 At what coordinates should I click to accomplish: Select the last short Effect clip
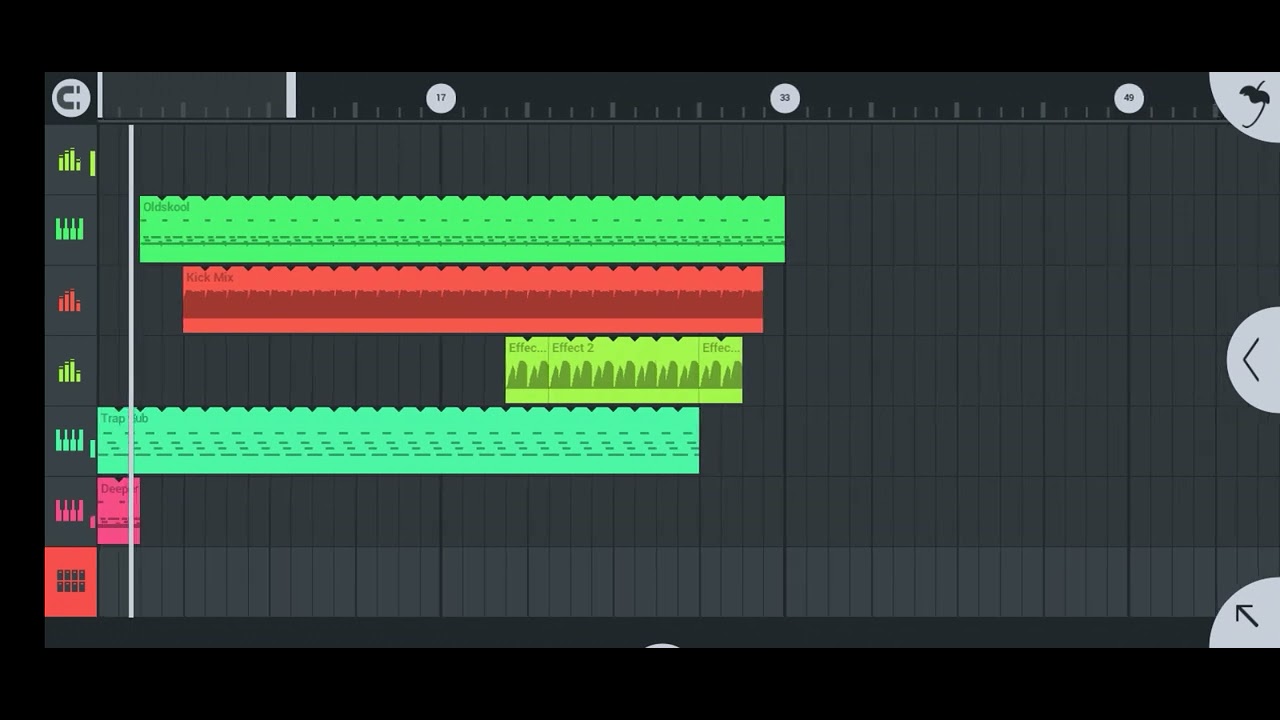pyautogui.click(x=721, y=370)
